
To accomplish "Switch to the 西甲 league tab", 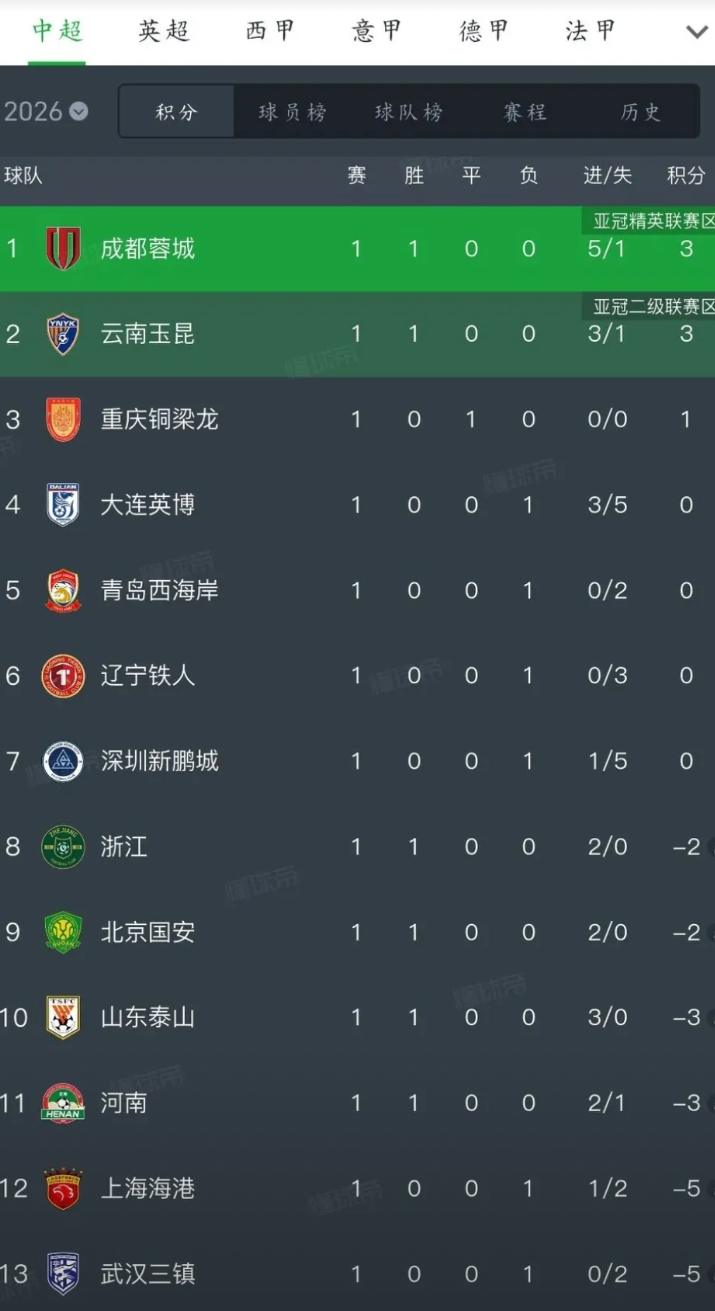I will 271,32.
